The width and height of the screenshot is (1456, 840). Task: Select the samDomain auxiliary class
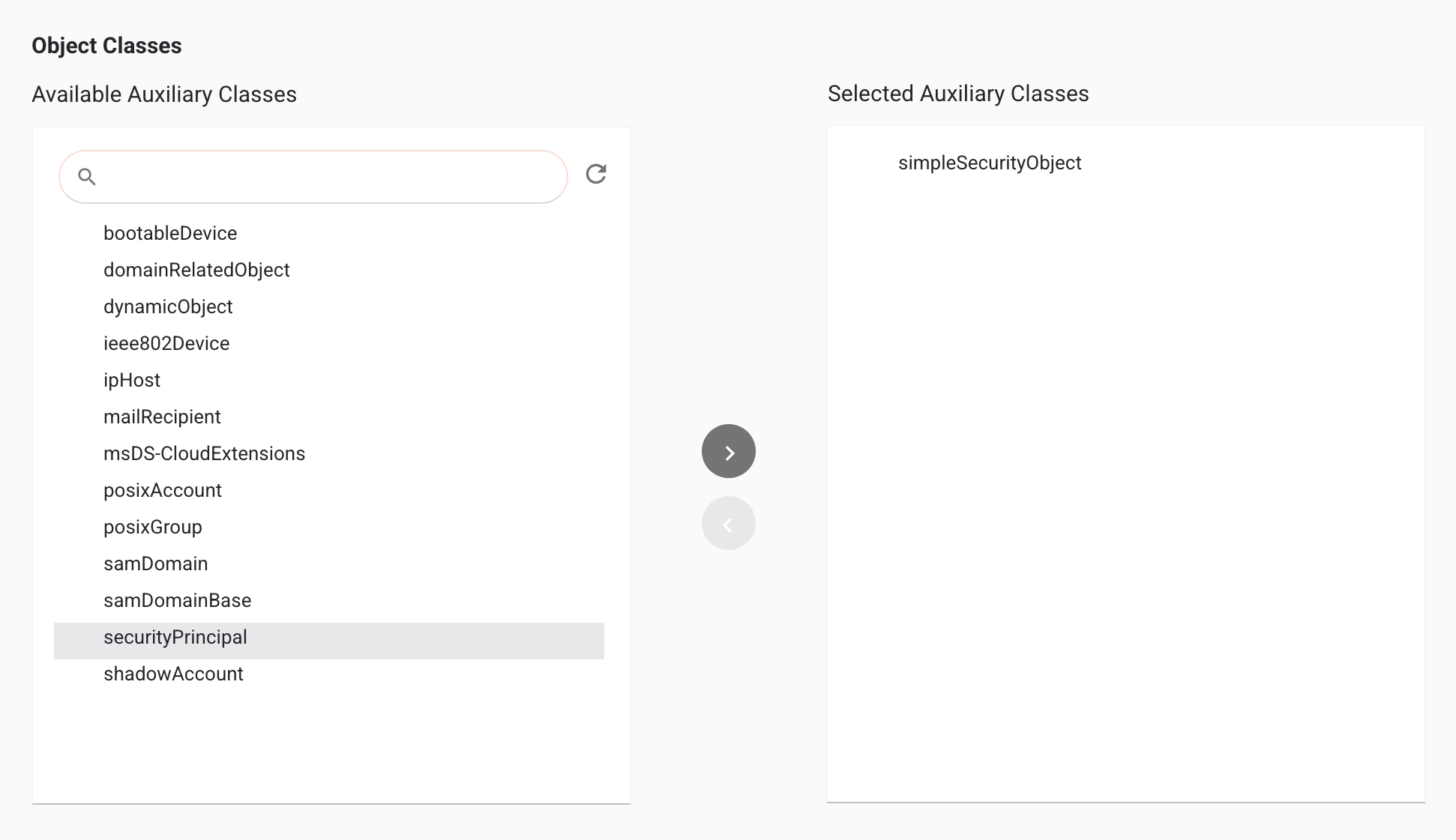click(x=156, y=563)
